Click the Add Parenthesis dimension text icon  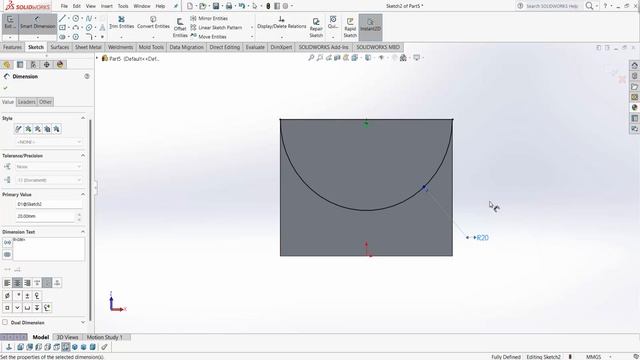tap(7, 242)
